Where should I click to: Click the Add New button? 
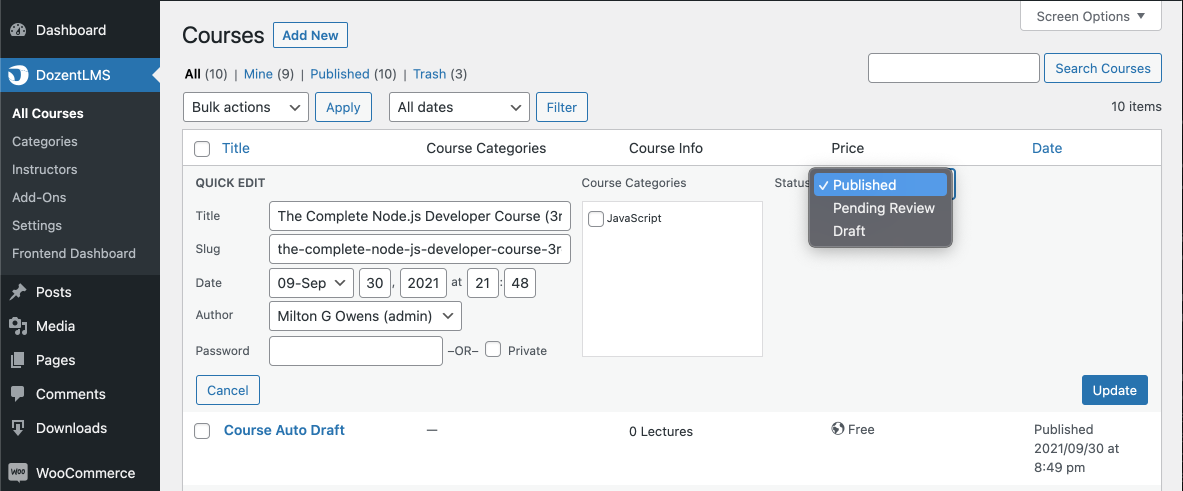[x=310, y=35]
